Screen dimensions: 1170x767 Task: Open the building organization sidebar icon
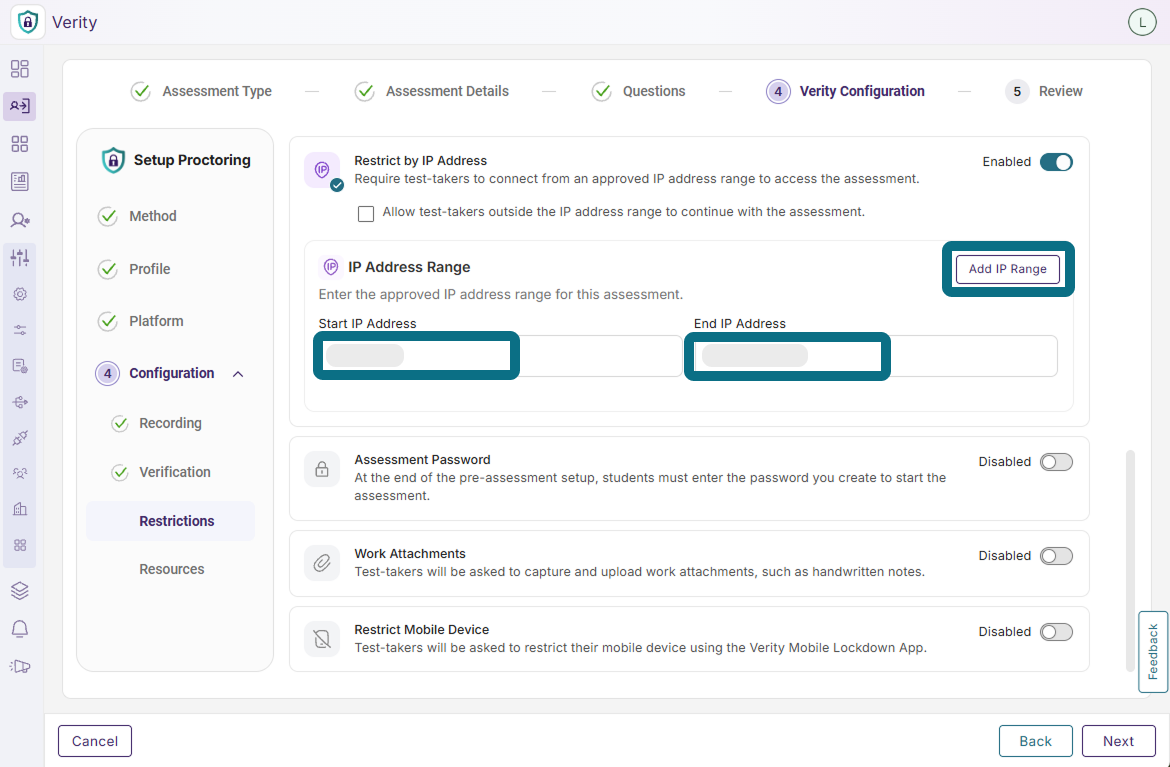(20, 510)
